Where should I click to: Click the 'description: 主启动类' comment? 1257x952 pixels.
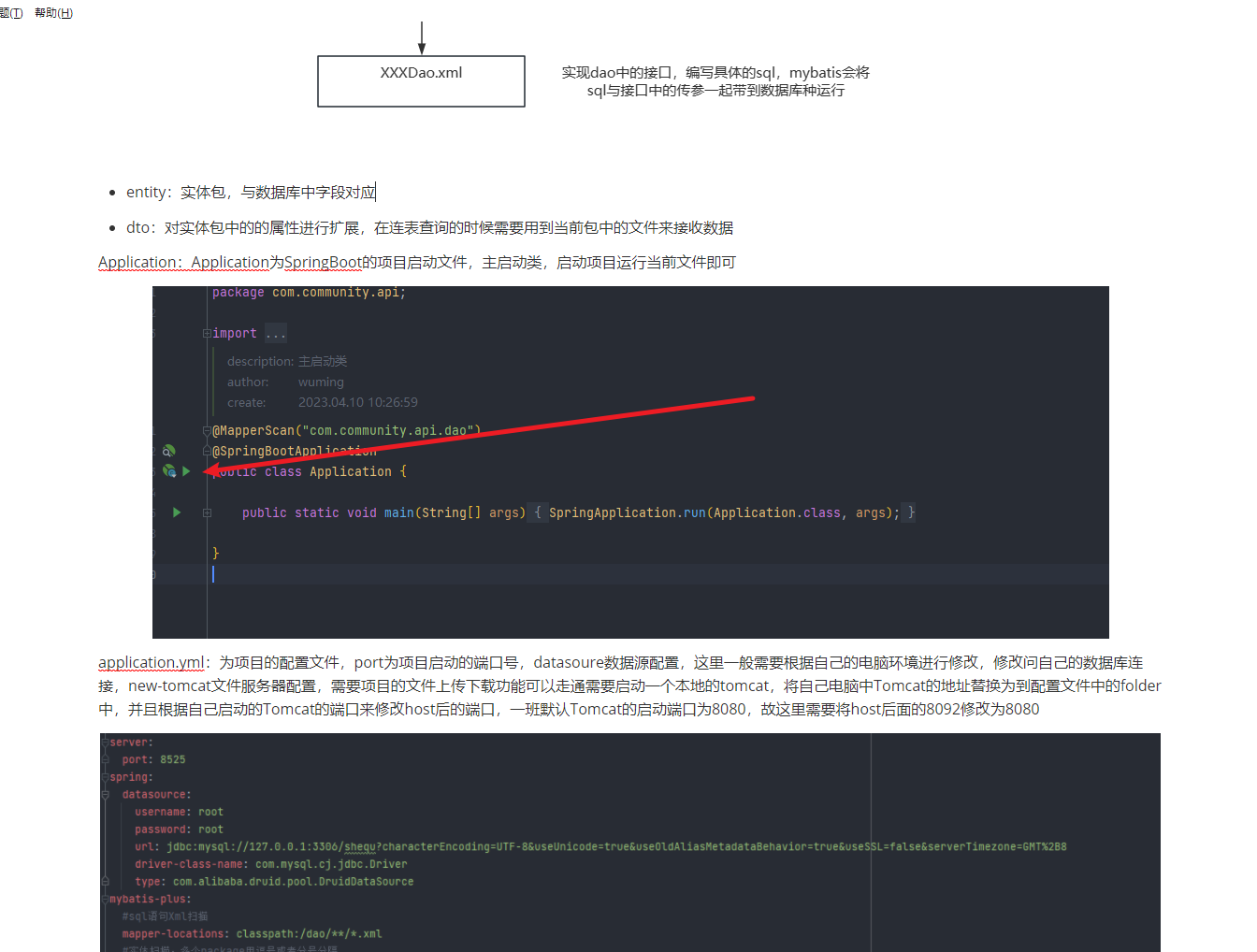(x=287, y=361)
